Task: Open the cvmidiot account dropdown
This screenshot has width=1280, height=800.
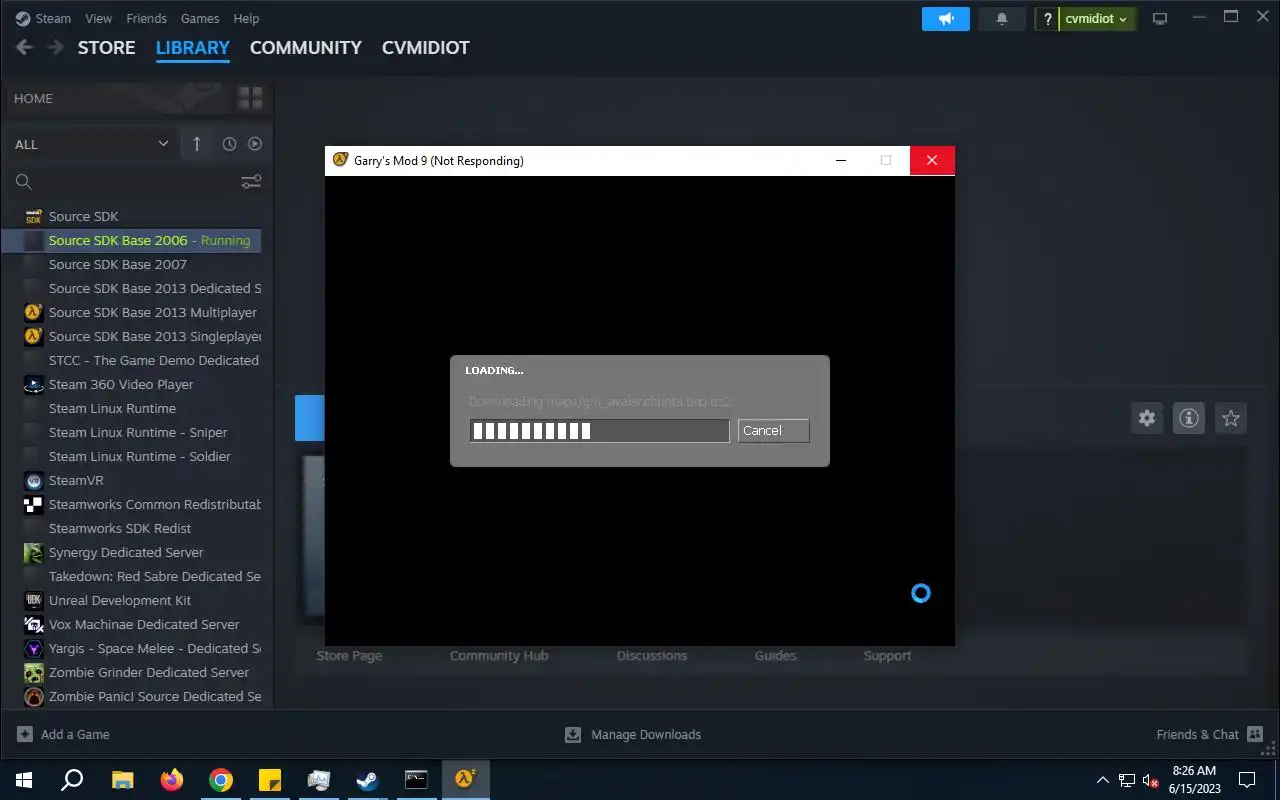Action: 1096,19
